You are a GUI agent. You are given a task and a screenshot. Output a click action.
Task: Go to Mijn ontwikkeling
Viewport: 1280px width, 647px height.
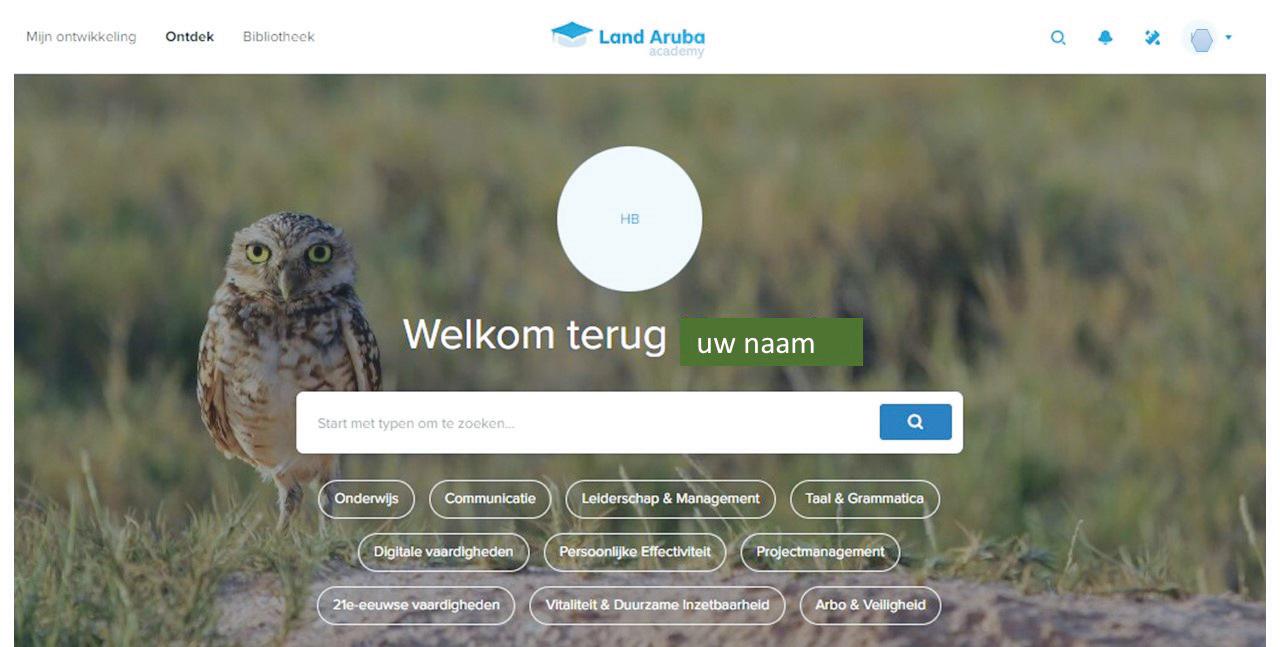(x=81, y=37)
